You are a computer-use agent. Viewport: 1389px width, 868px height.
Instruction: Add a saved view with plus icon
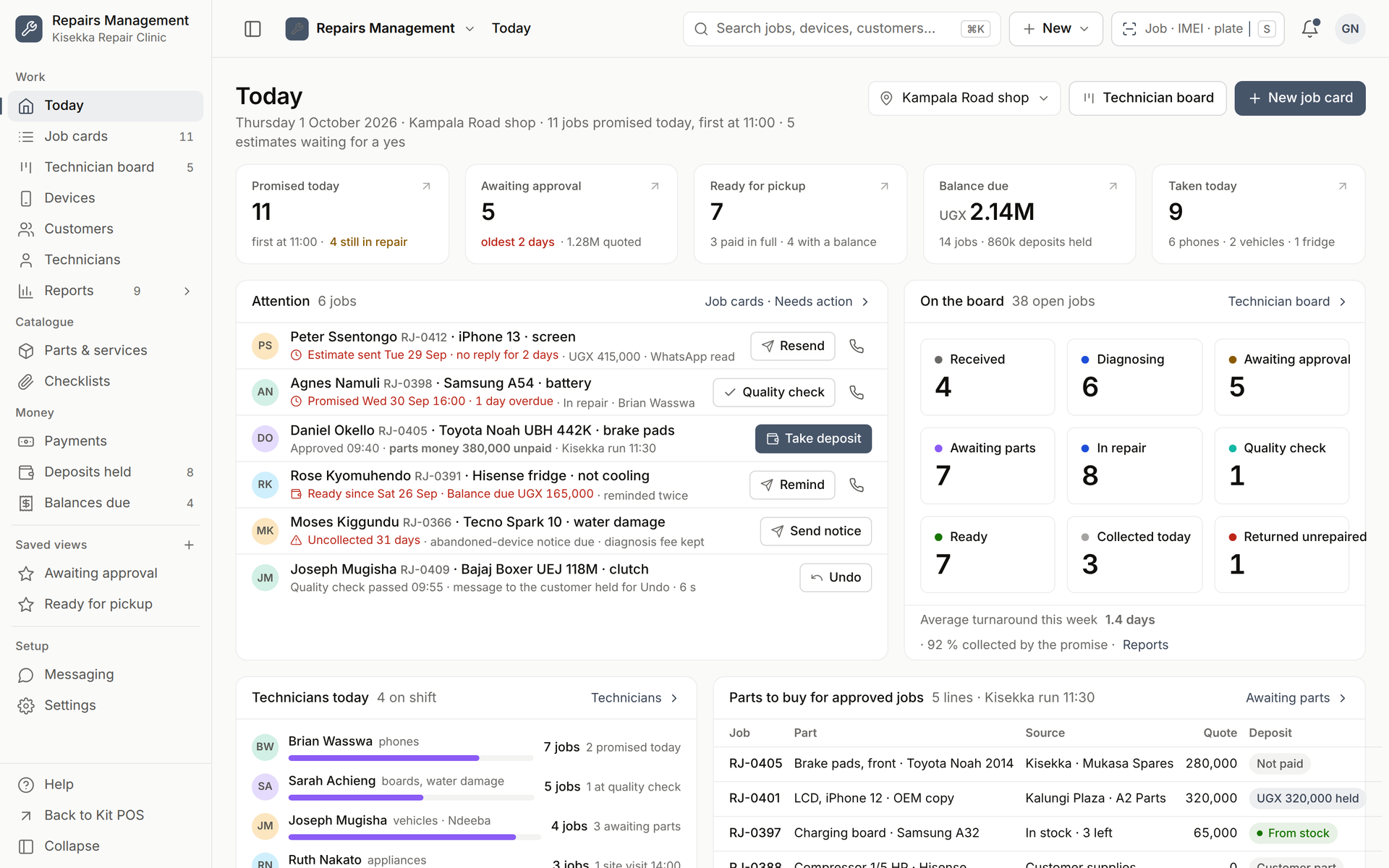189,545
